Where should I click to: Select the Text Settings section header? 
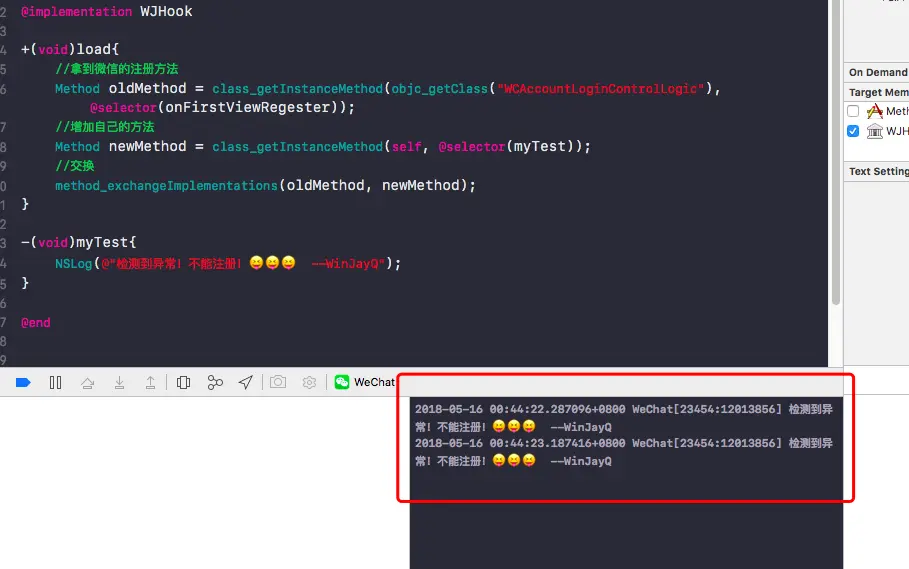point(878,172)
